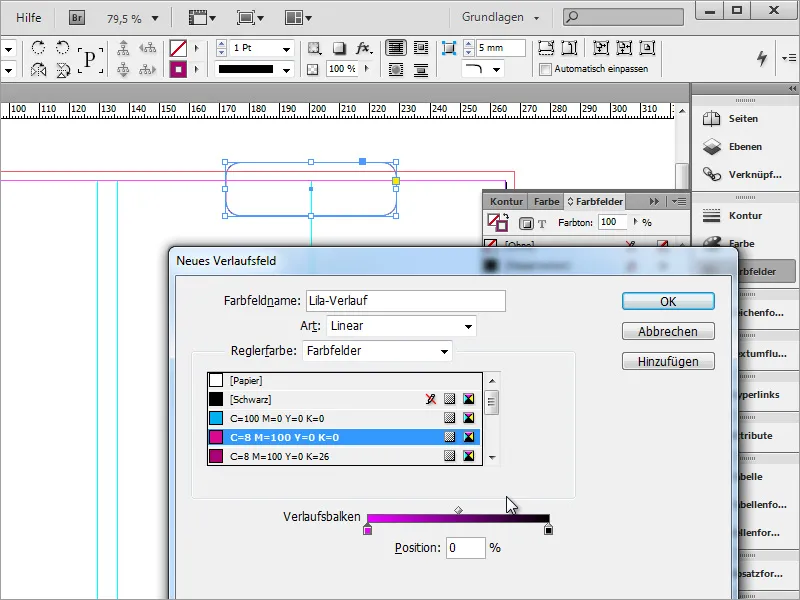
Task: Select next object icon
Action: pos(147,69)
